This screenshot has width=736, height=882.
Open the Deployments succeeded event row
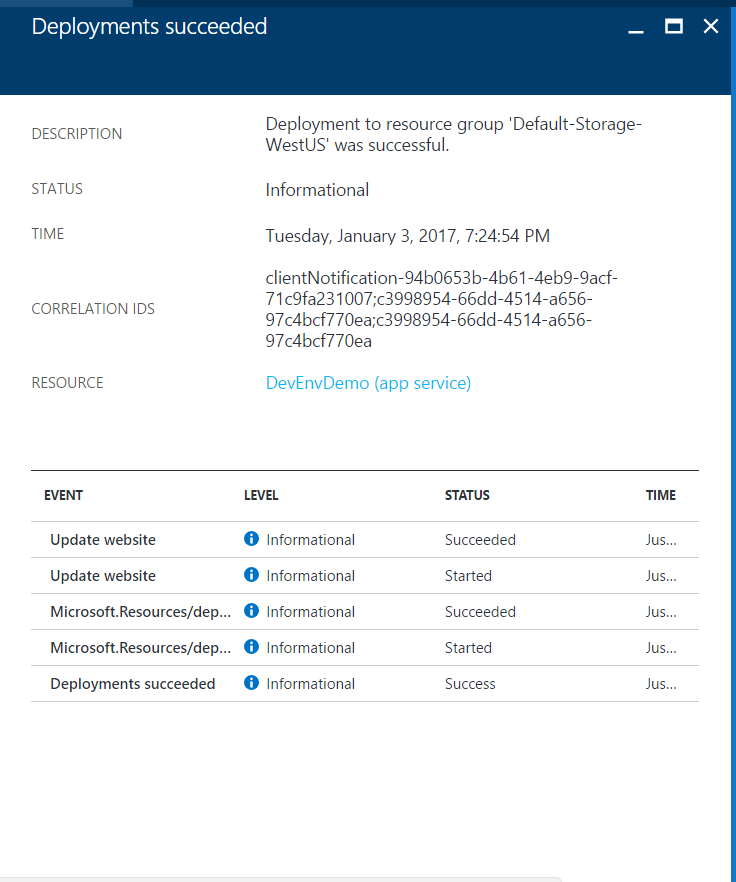(365, 684)
